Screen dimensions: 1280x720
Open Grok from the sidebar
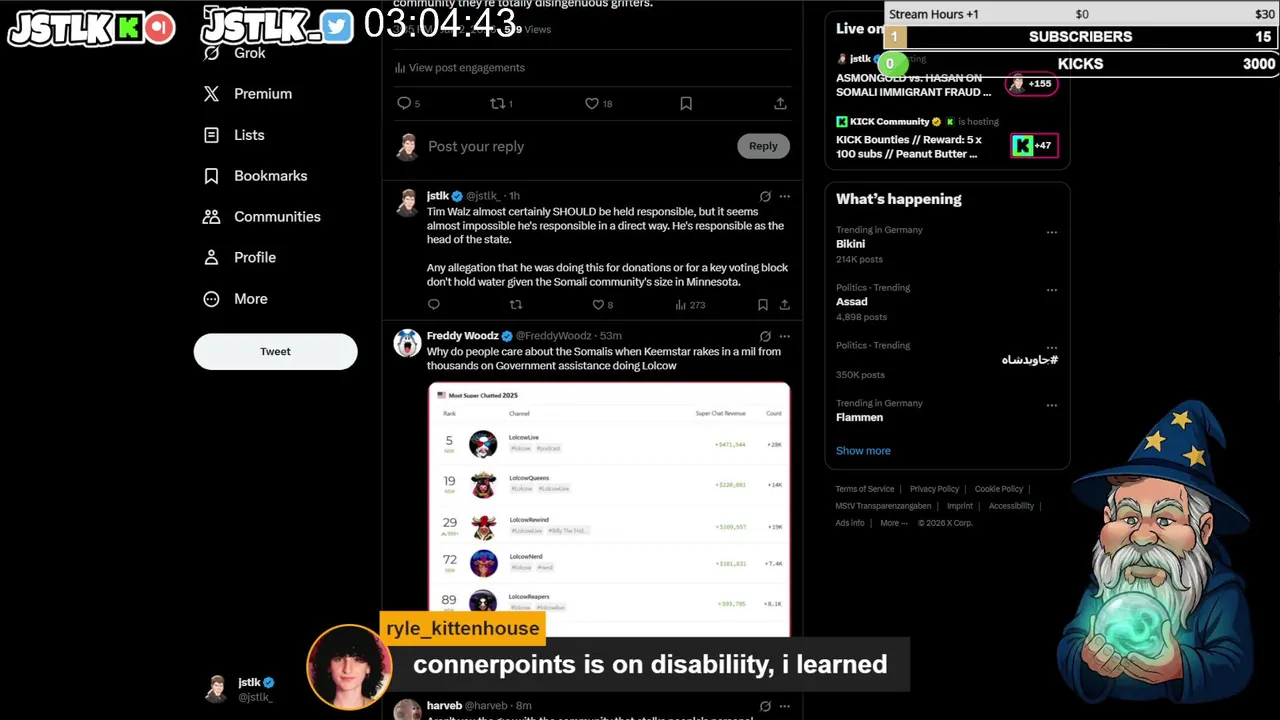click(x=235, y=53)
